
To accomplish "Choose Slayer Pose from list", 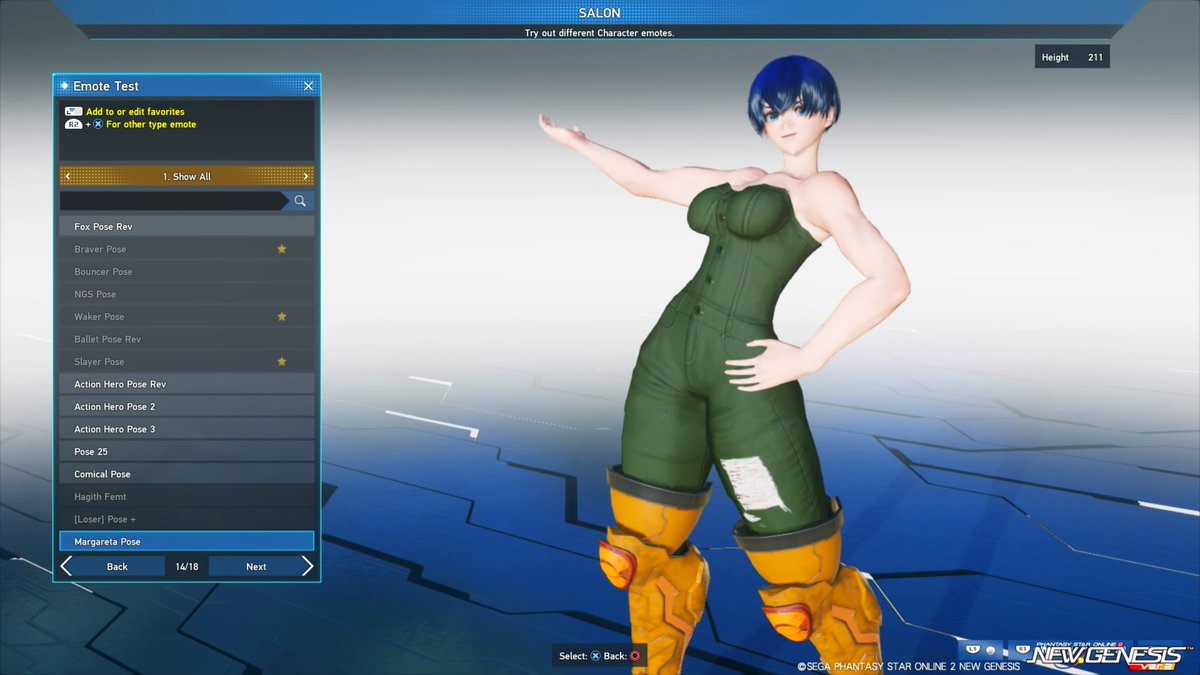I will coord(187,361).
